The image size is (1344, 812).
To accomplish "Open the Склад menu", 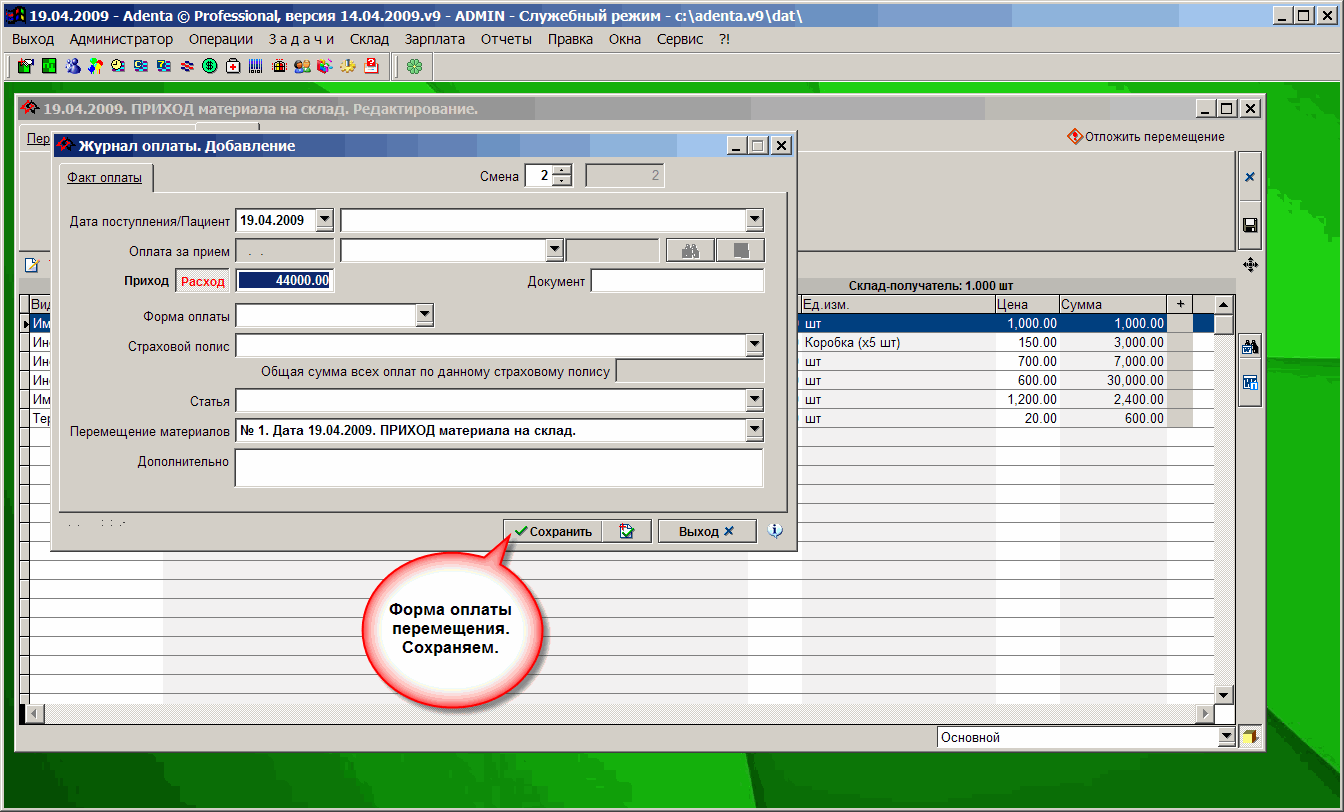I will [369, 39].
